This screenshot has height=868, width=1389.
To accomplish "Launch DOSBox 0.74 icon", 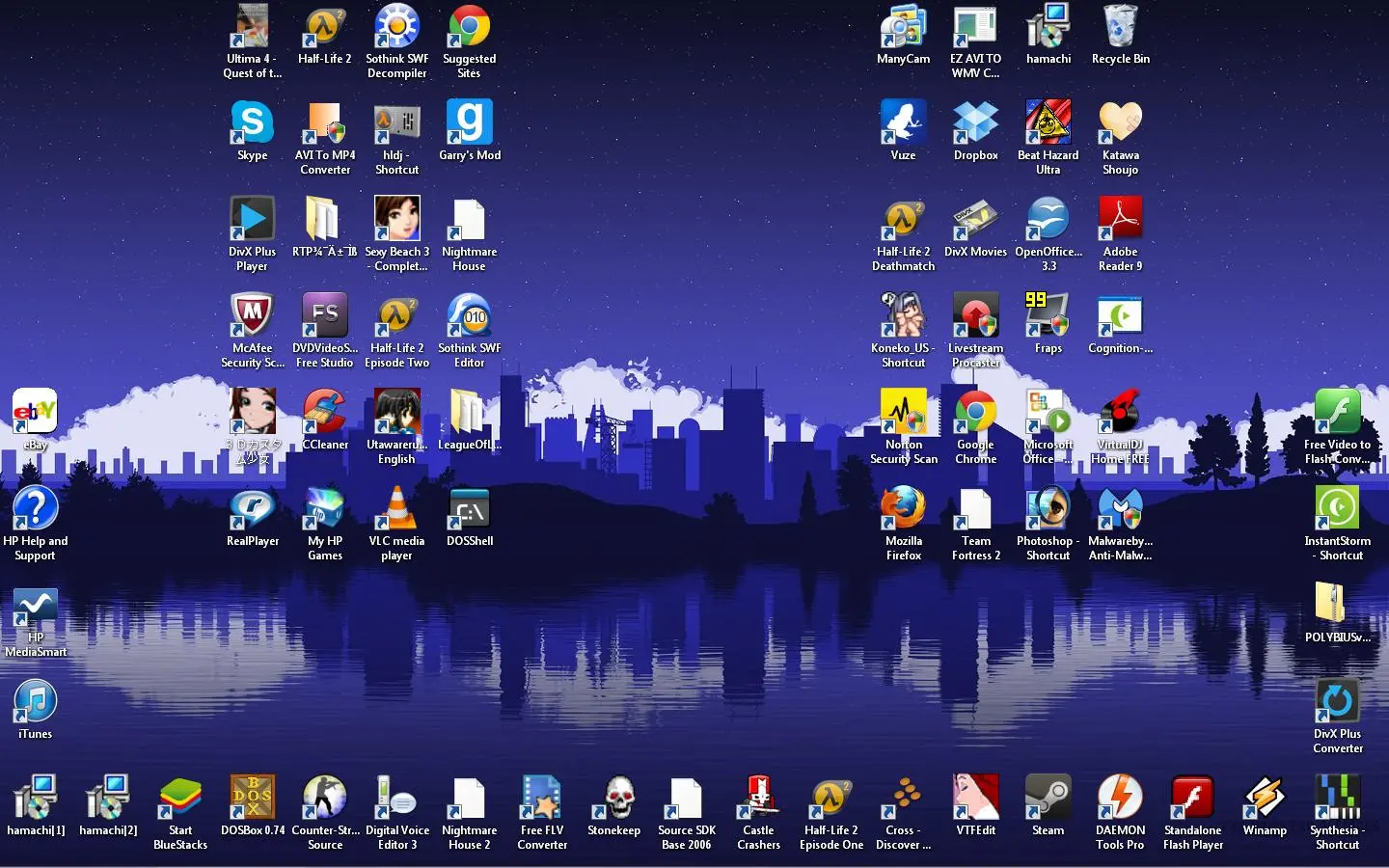I will coord(253,798).
